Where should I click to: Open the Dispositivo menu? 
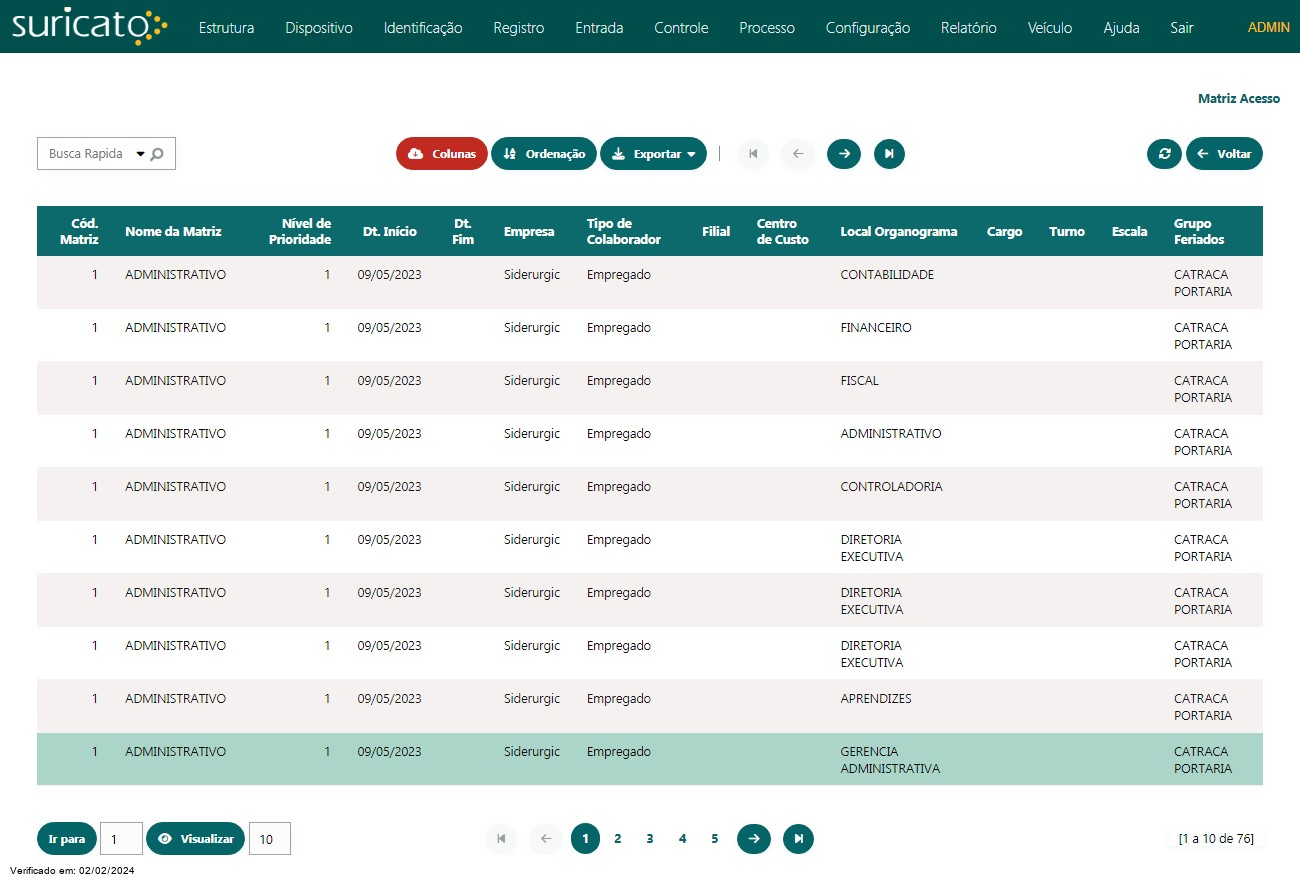(x=319, y=28)
